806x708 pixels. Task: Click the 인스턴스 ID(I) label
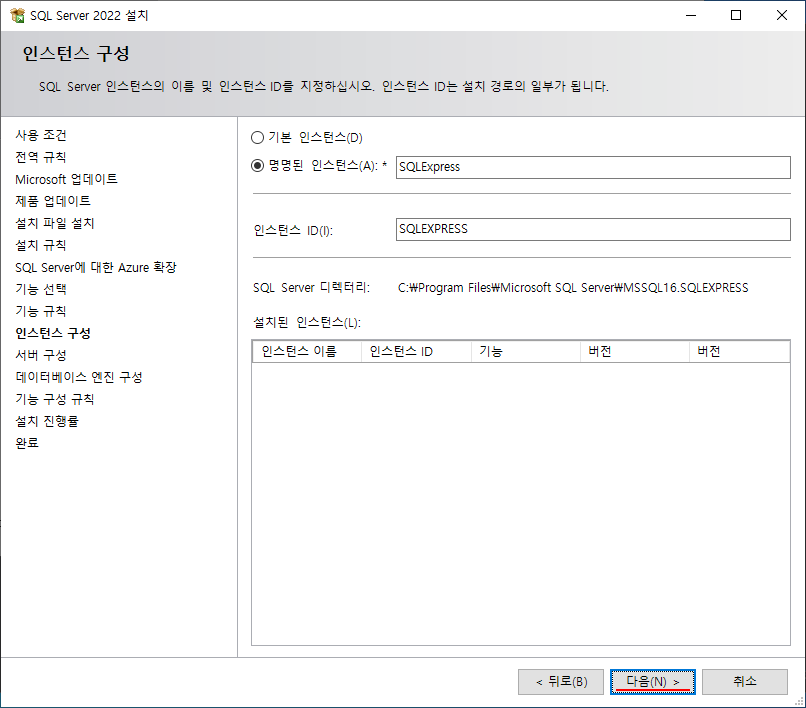tap(294, 230)
